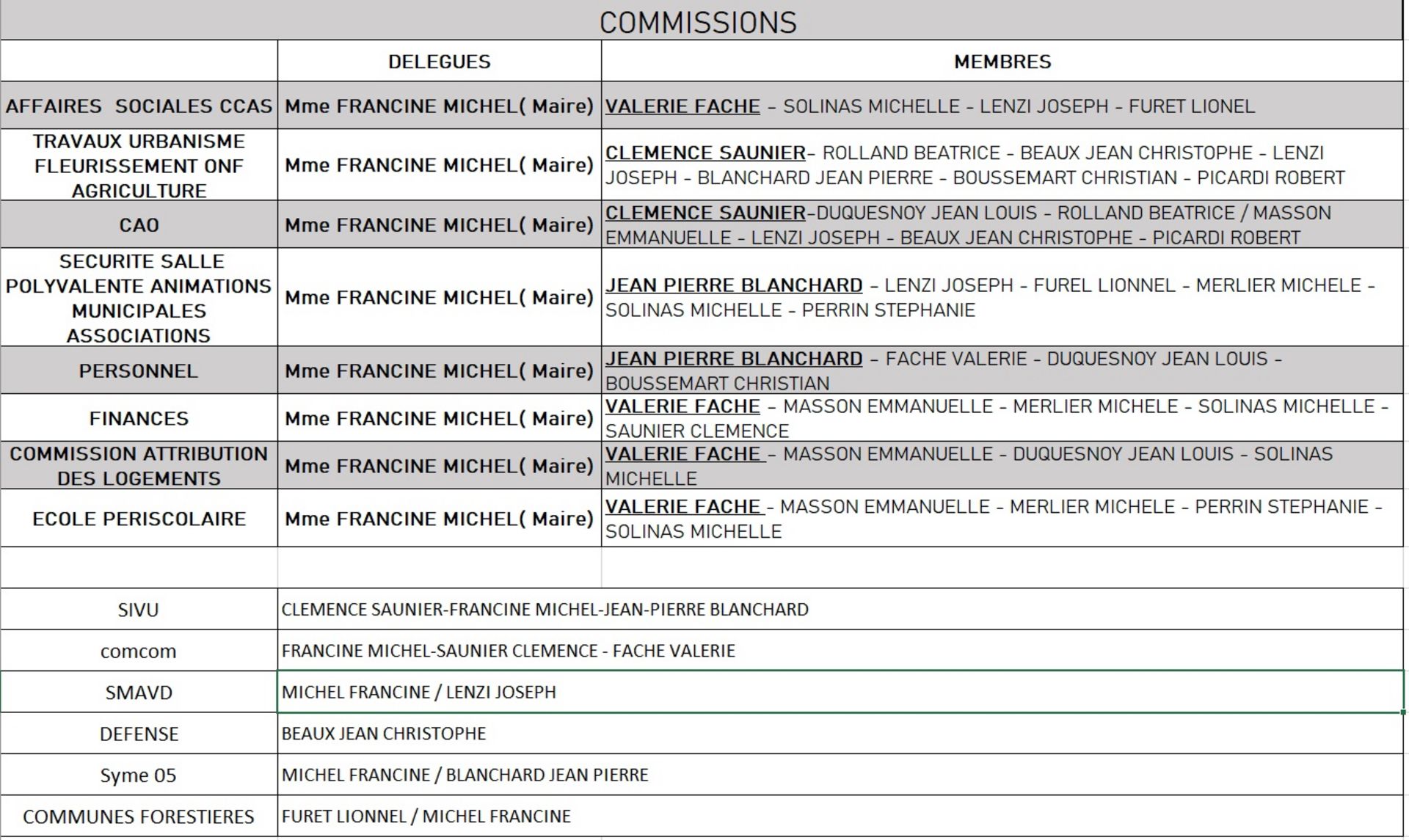Click the PERSONNEL row label cell
Screen dimensions: 1409x840
(x=139, y=370)
